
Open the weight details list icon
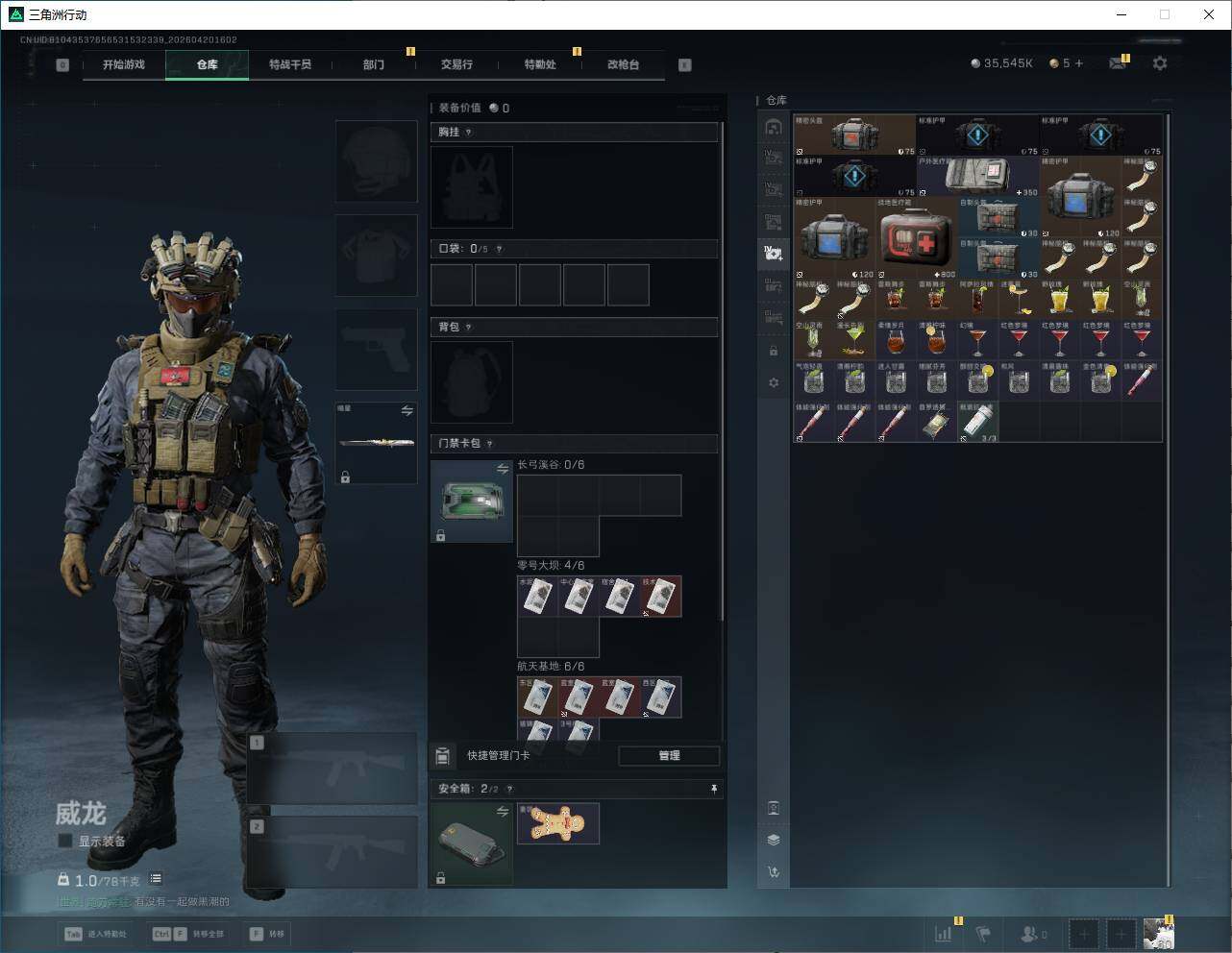point(156,879)
